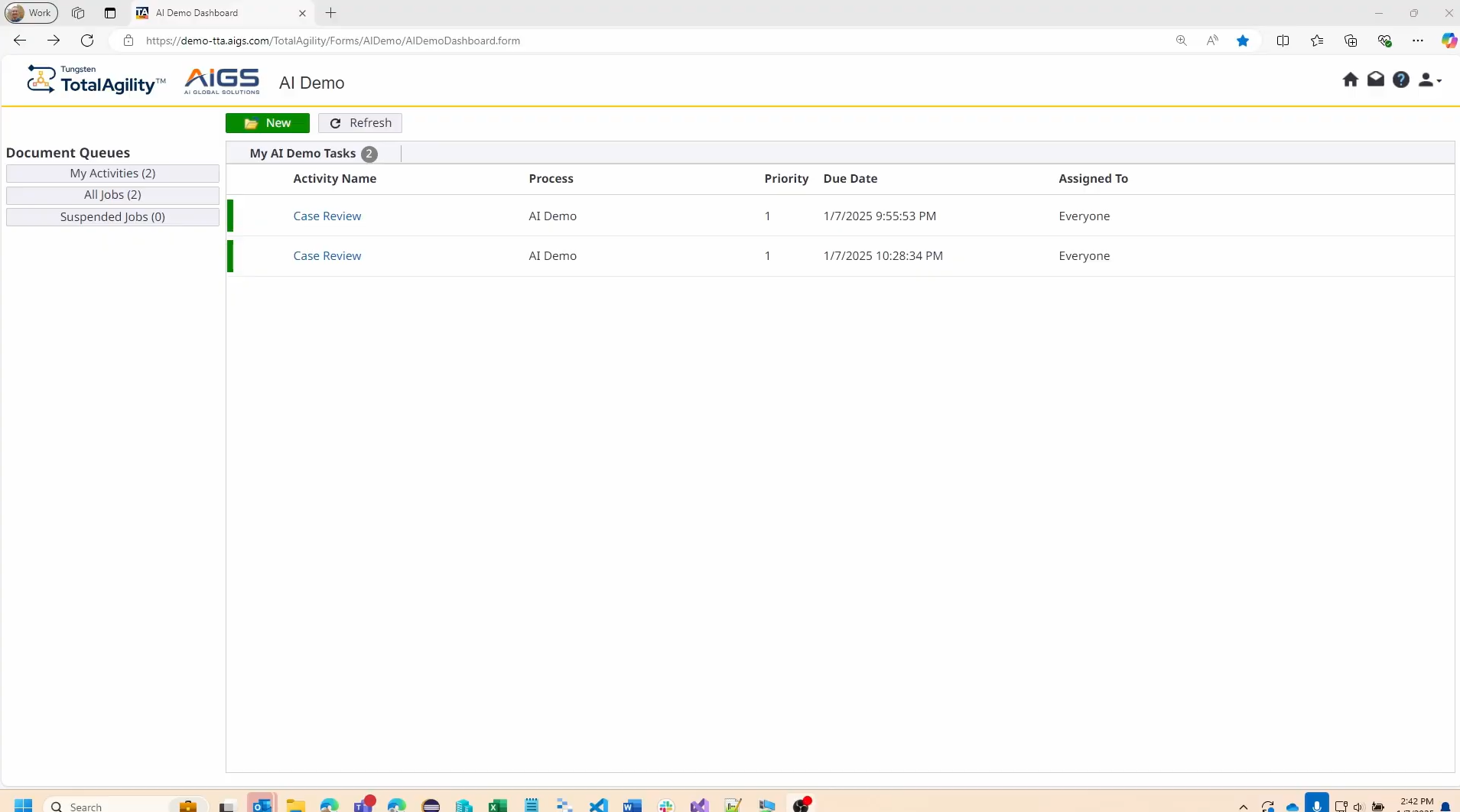Open the My Activities (2) queue
Viewport: 1460px width, 812px height.
point(112,174)
